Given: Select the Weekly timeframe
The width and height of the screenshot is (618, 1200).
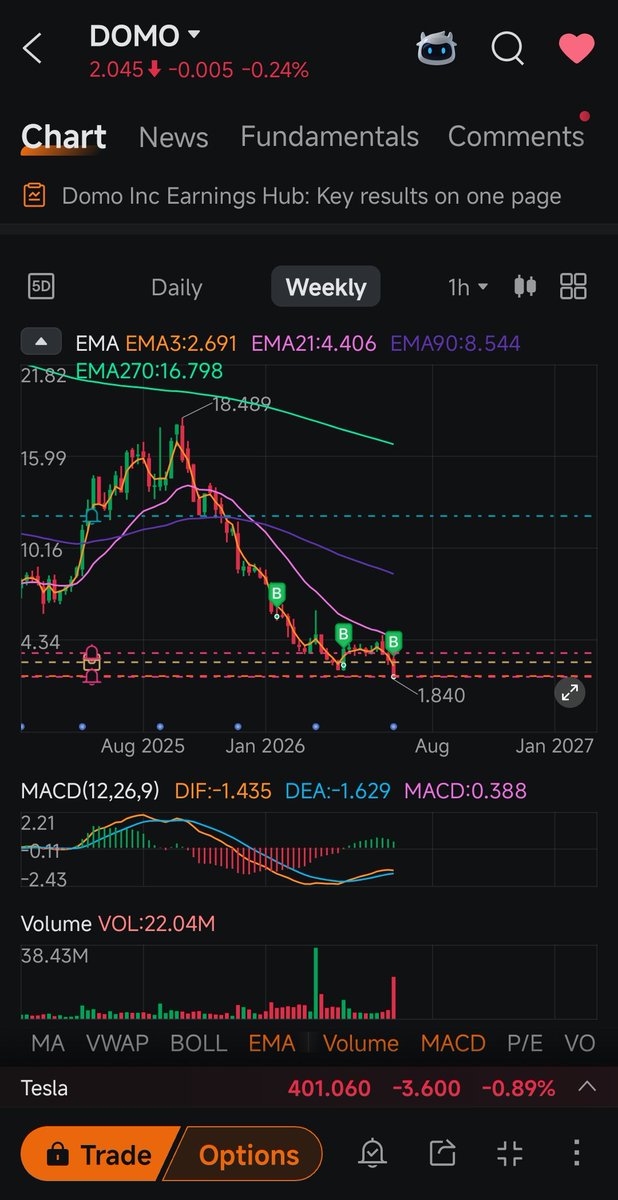Looking at the screenshot, I should click(x=326, y=288).
